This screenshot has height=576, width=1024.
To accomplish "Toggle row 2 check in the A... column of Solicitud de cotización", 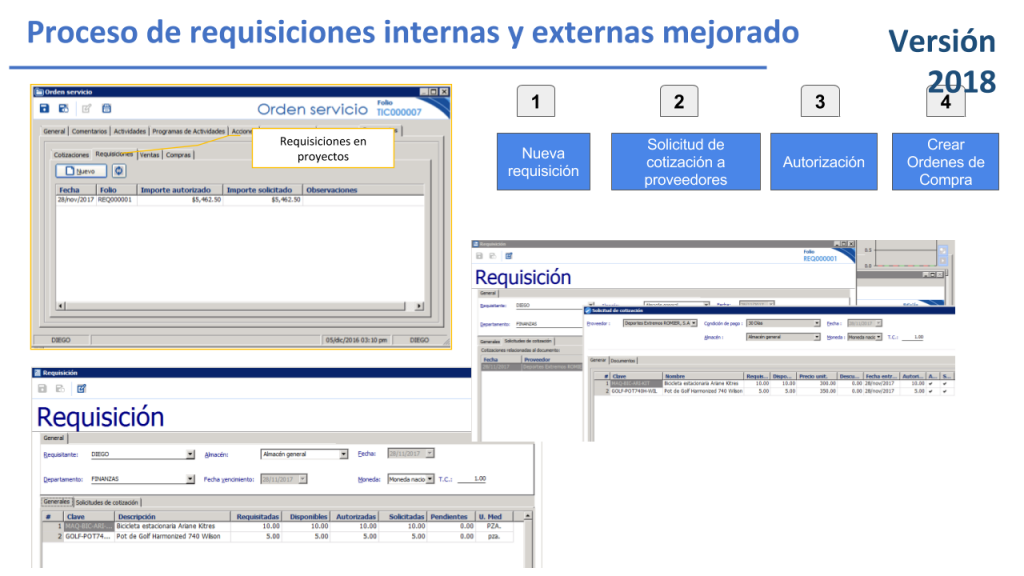I will pos(931,391).
